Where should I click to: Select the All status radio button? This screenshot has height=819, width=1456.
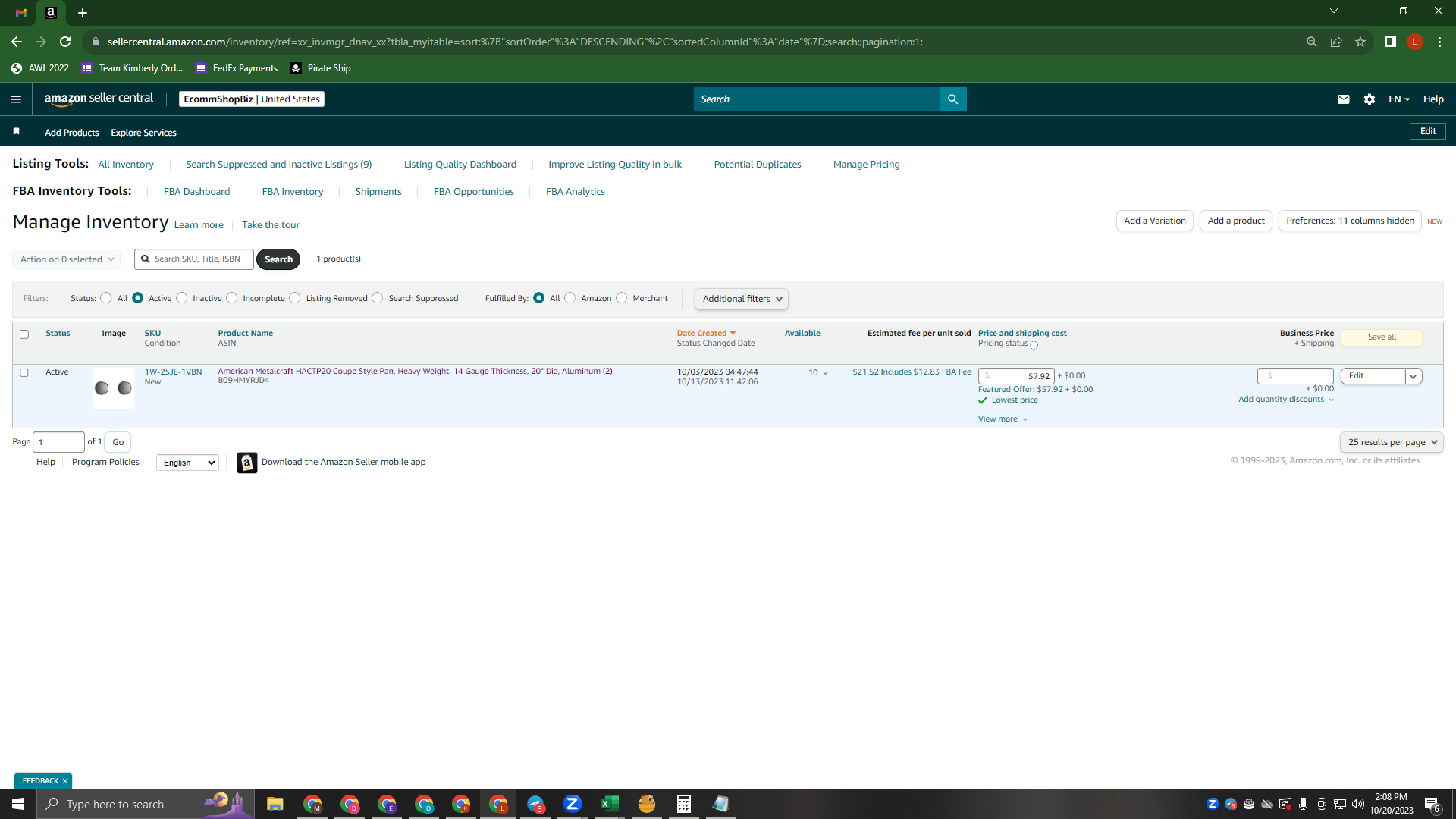click(106, 298)
